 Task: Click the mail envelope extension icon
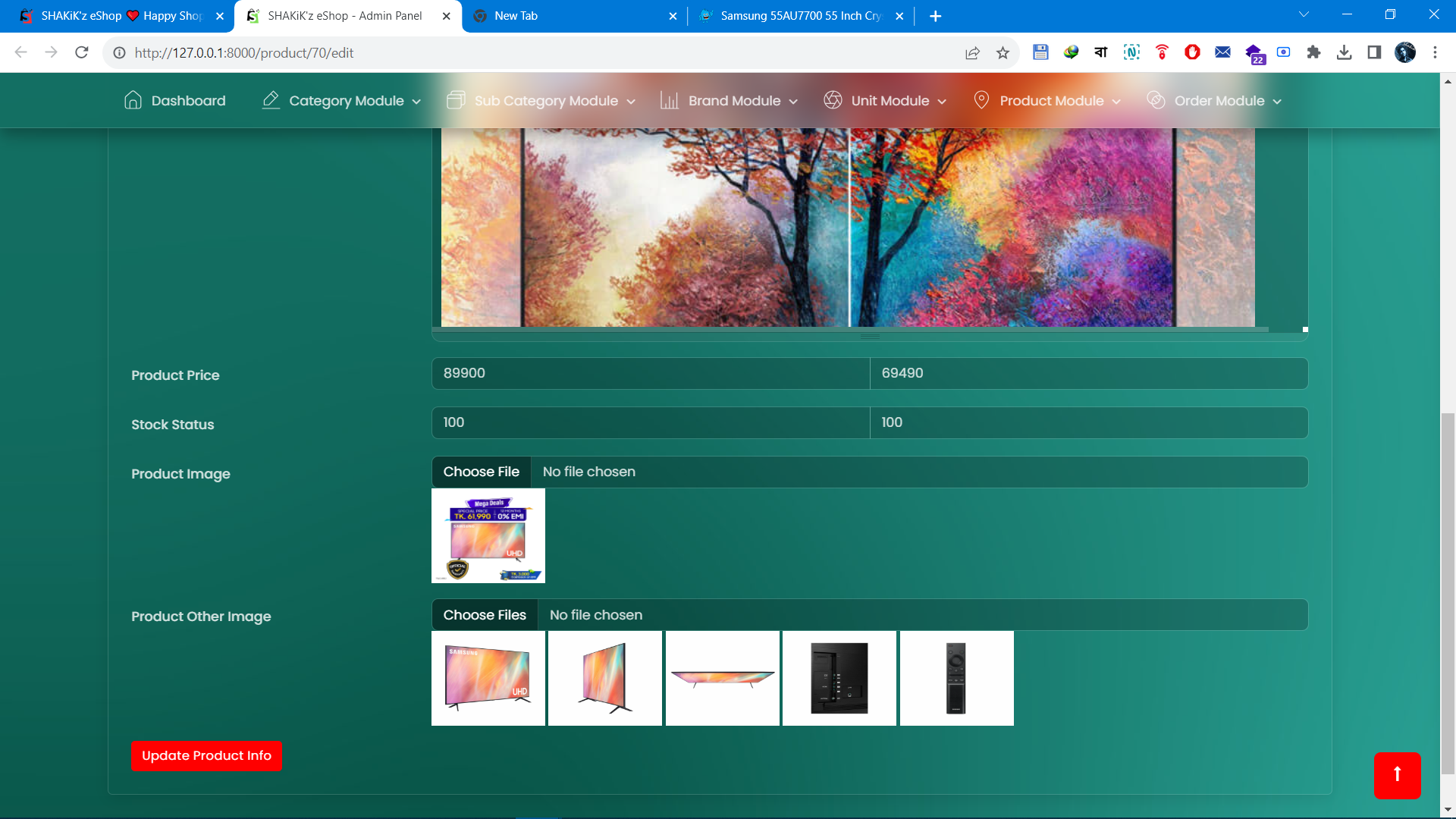(1222, 52)
